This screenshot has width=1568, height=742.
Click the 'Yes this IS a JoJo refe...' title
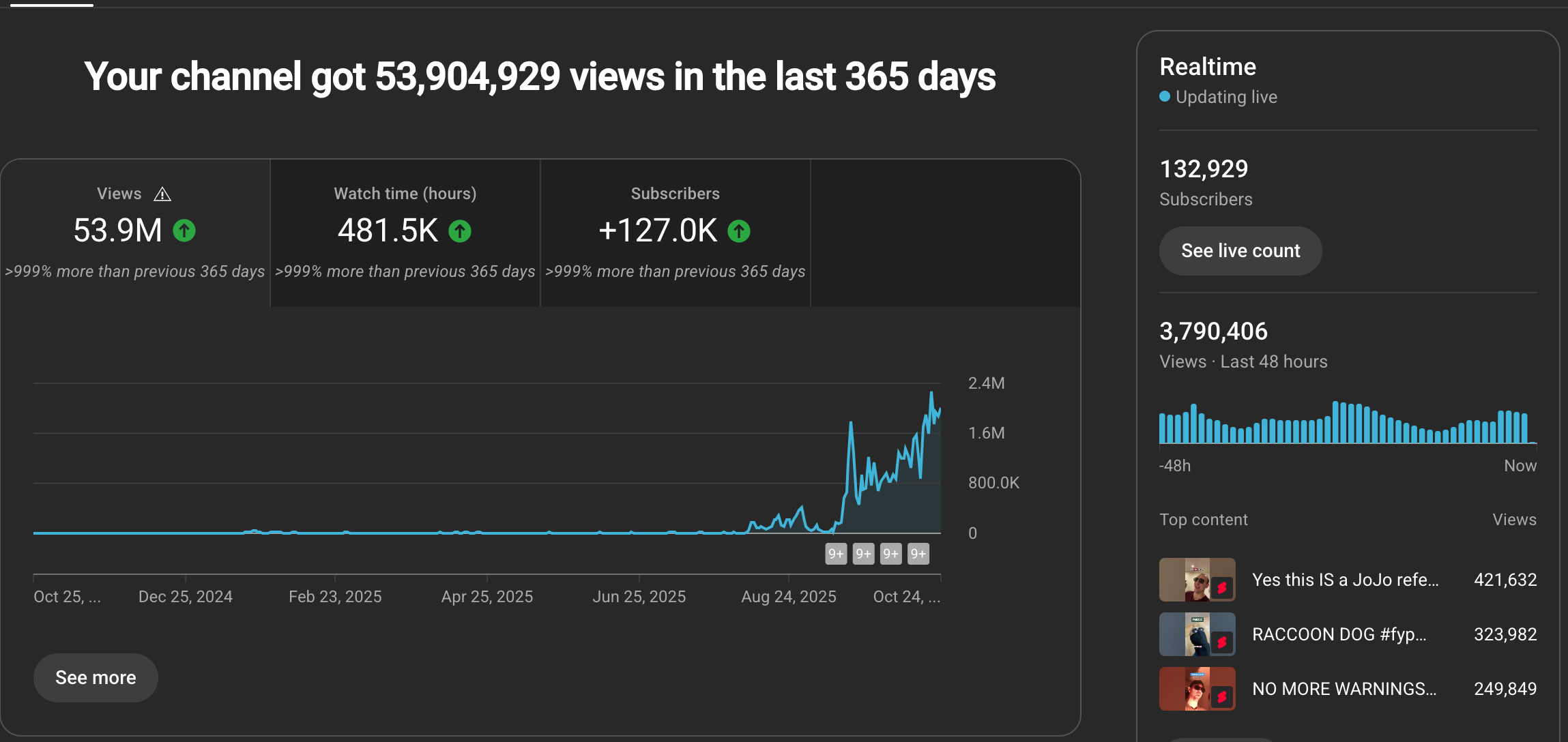point(1345,580)
